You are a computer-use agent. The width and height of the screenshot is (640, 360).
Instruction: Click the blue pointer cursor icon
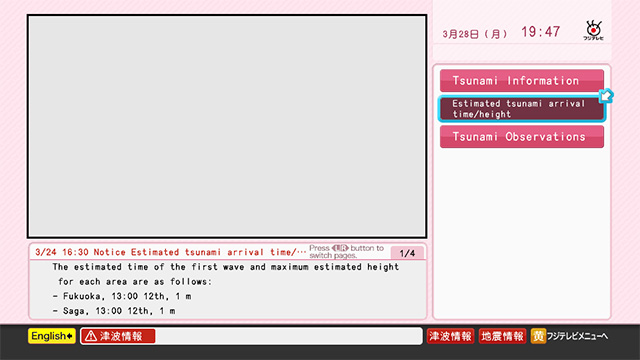point(606,96)
